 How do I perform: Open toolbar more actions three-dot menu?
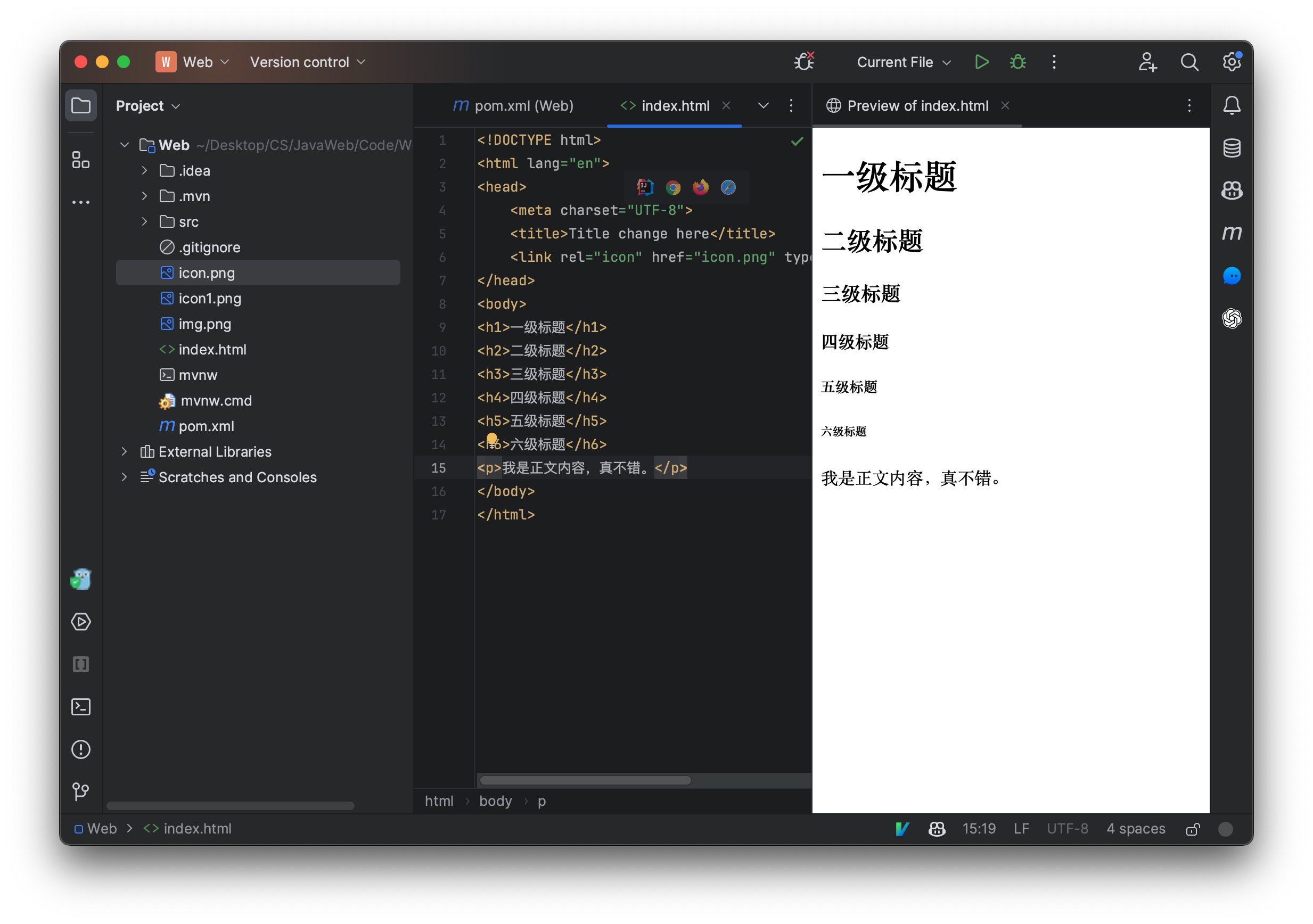pyautogui.click(x=1054, y=62)
